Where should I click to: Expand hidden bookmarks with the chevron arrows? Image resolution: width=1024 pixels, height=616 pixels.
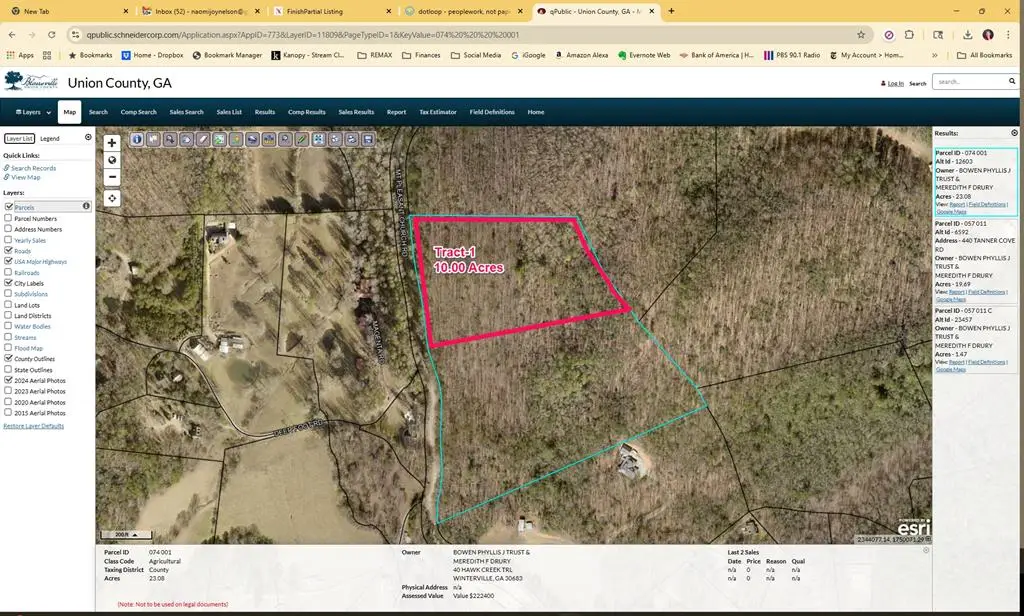[x=937, y=56]
